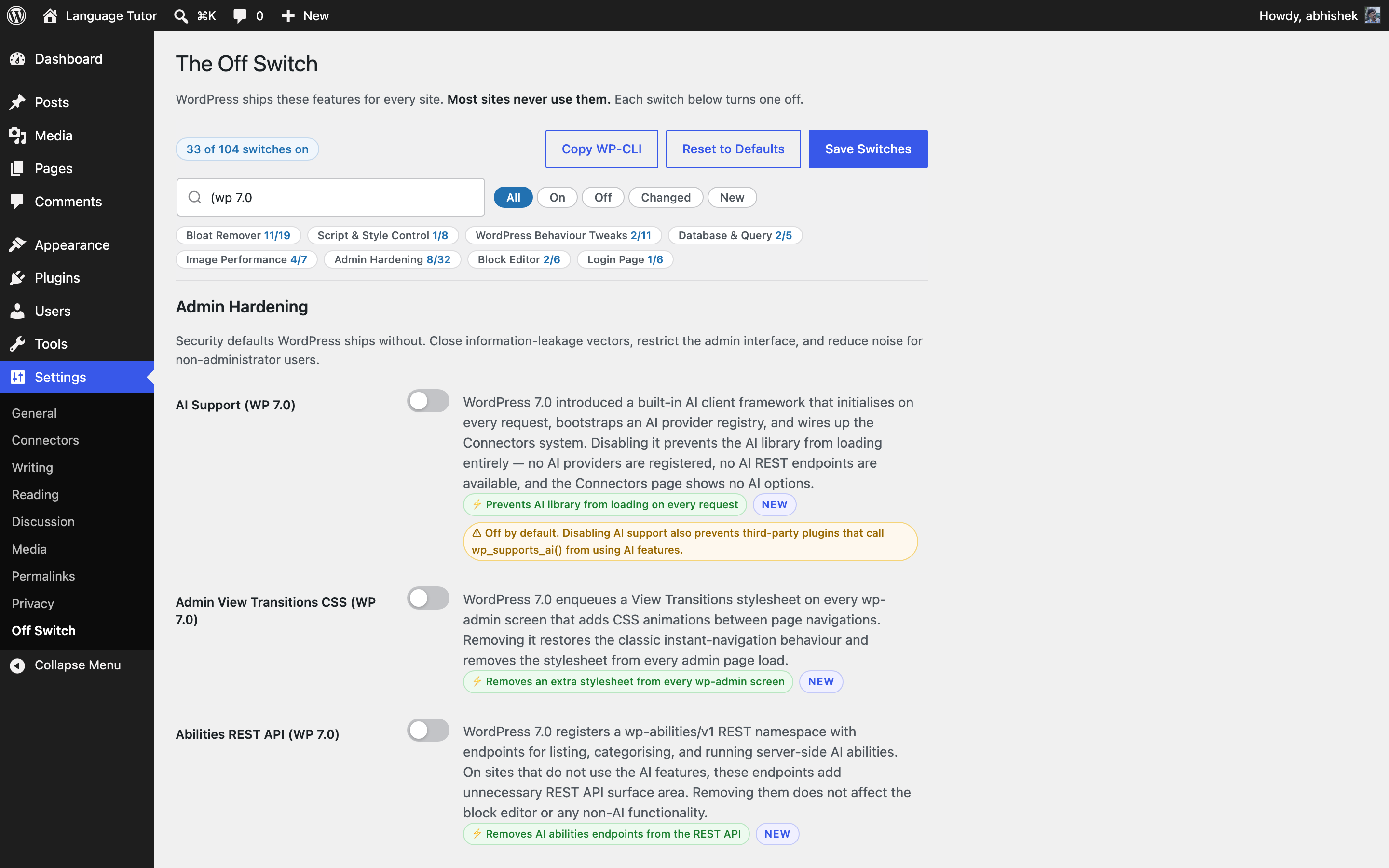Screen dimensions: 1389x868
Task: Jump to Block Editor 2/6 category
Action: click(x=519, y=259)
